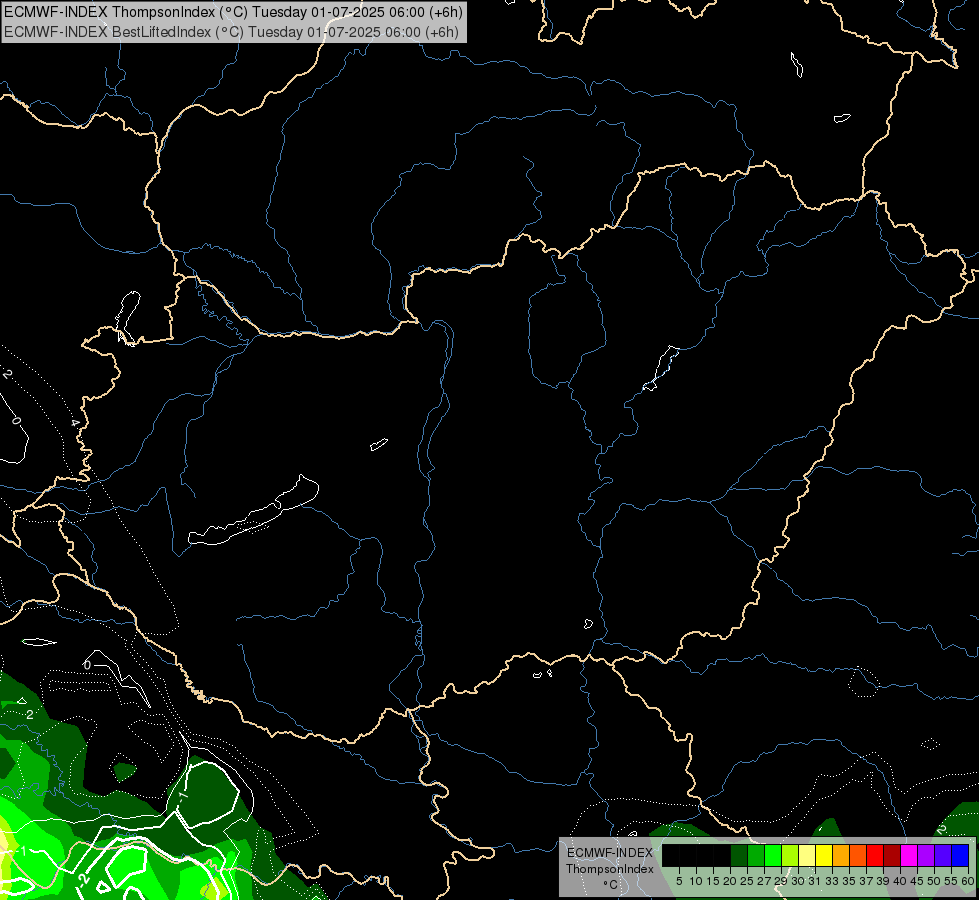Click the legend title 'ECMWF-INDEX'

coord(610,853)
